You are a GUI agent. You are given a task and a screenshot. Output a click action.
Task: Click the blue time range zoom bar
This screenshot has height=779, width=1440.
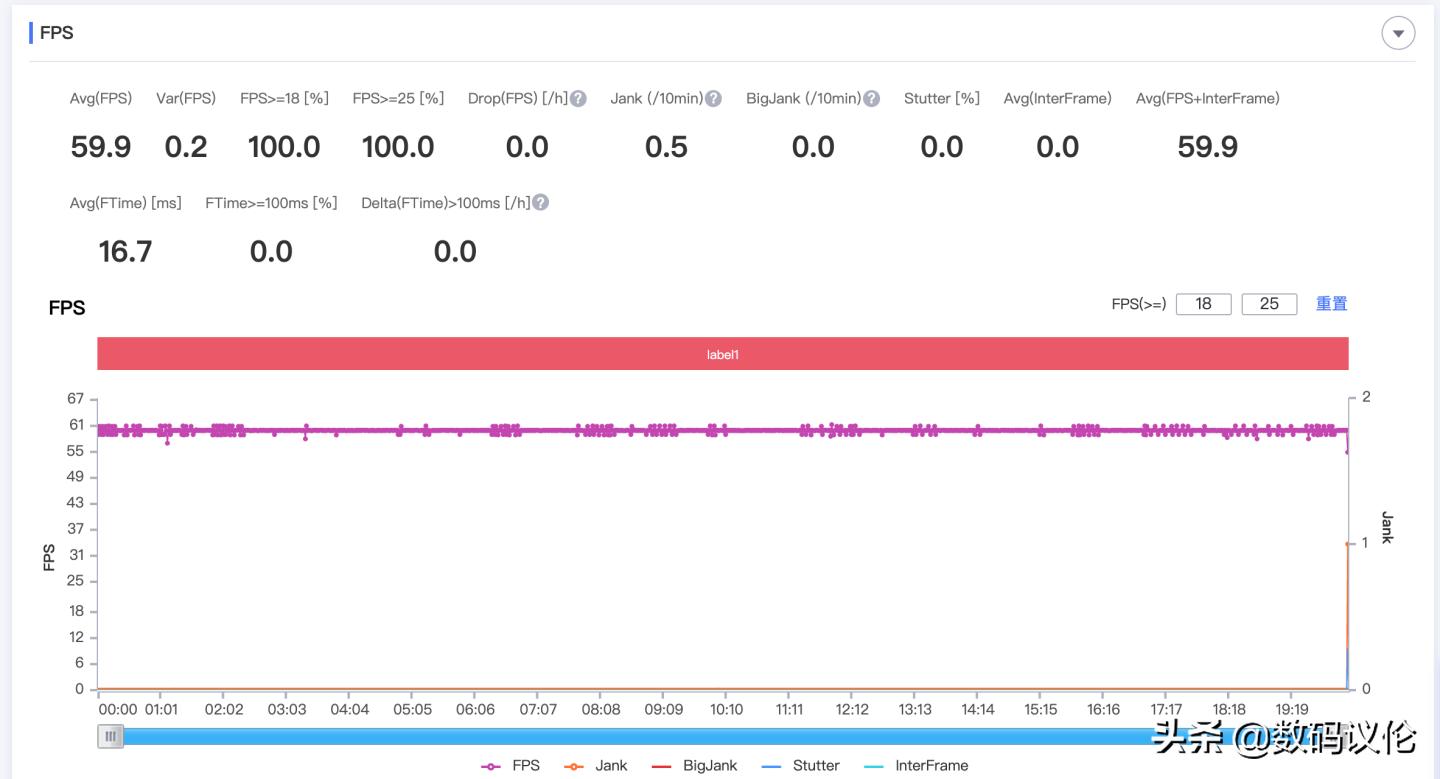click(x=640, y=737)
